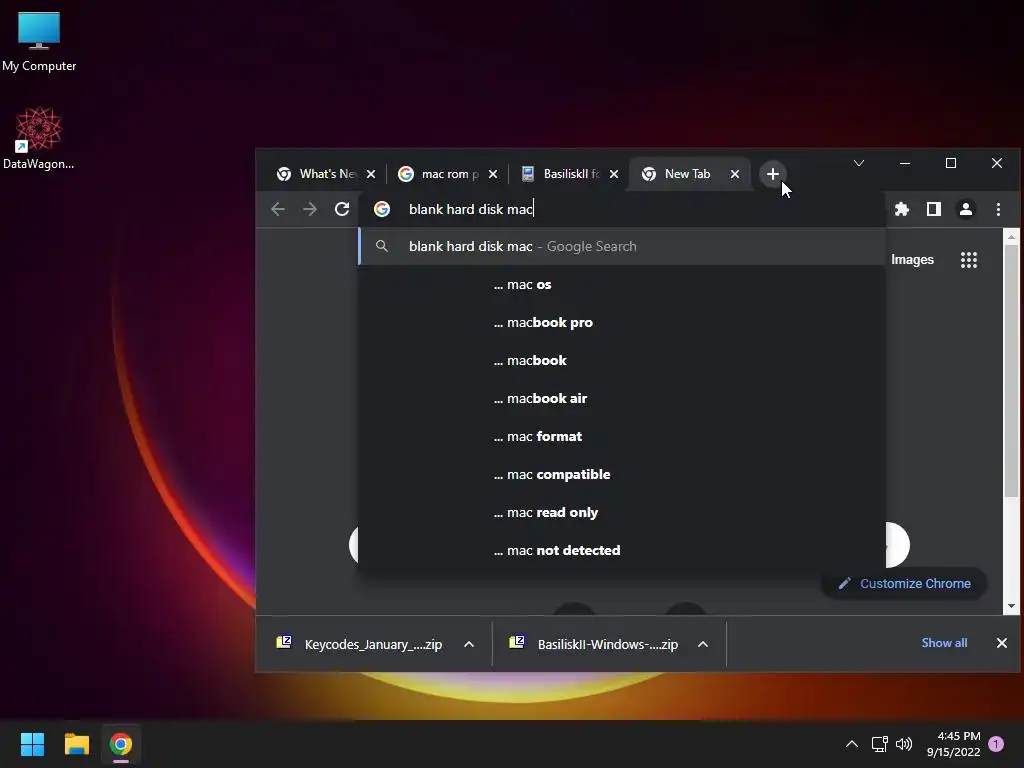The height and width of the screenshot is (768, 1024).
Task: Pick the 'macbook' suggestion
Action: click(622, 360)
